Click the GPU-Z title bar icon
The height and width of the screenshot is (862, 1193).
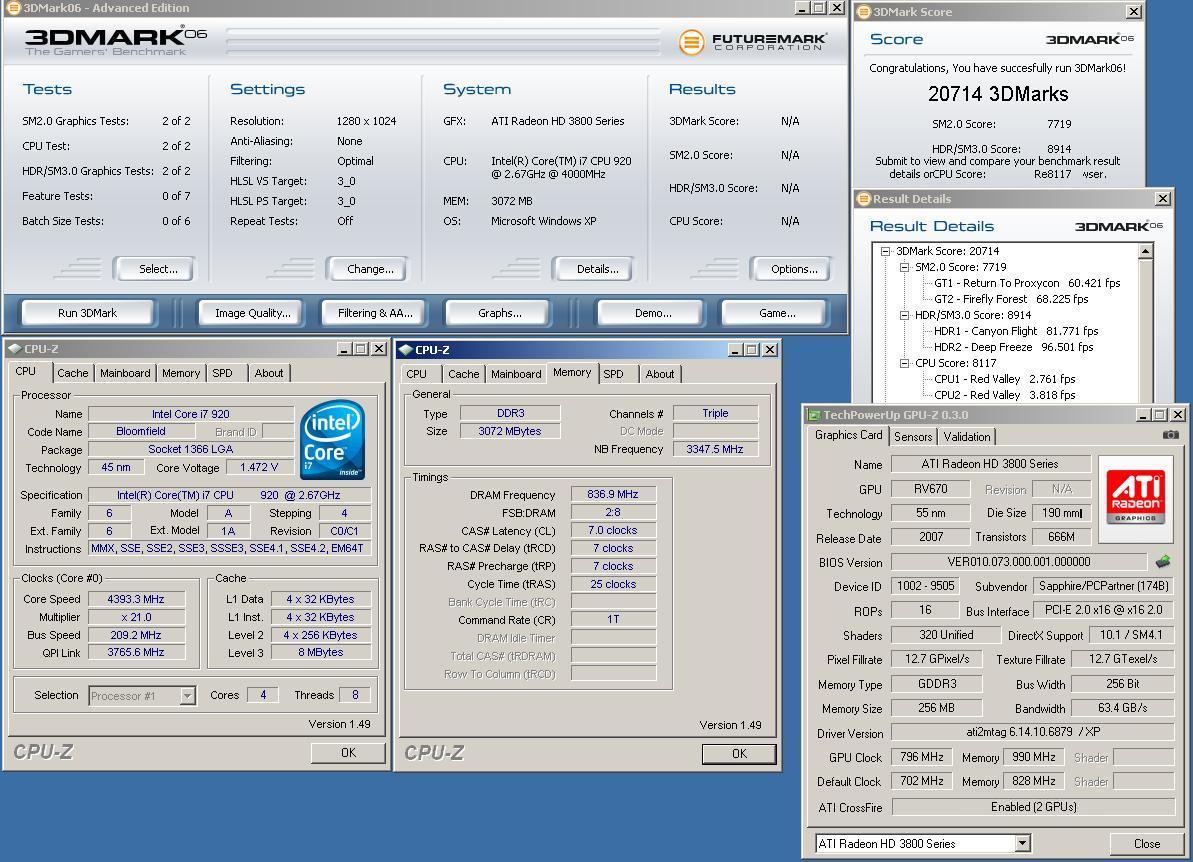click(814, 415)
